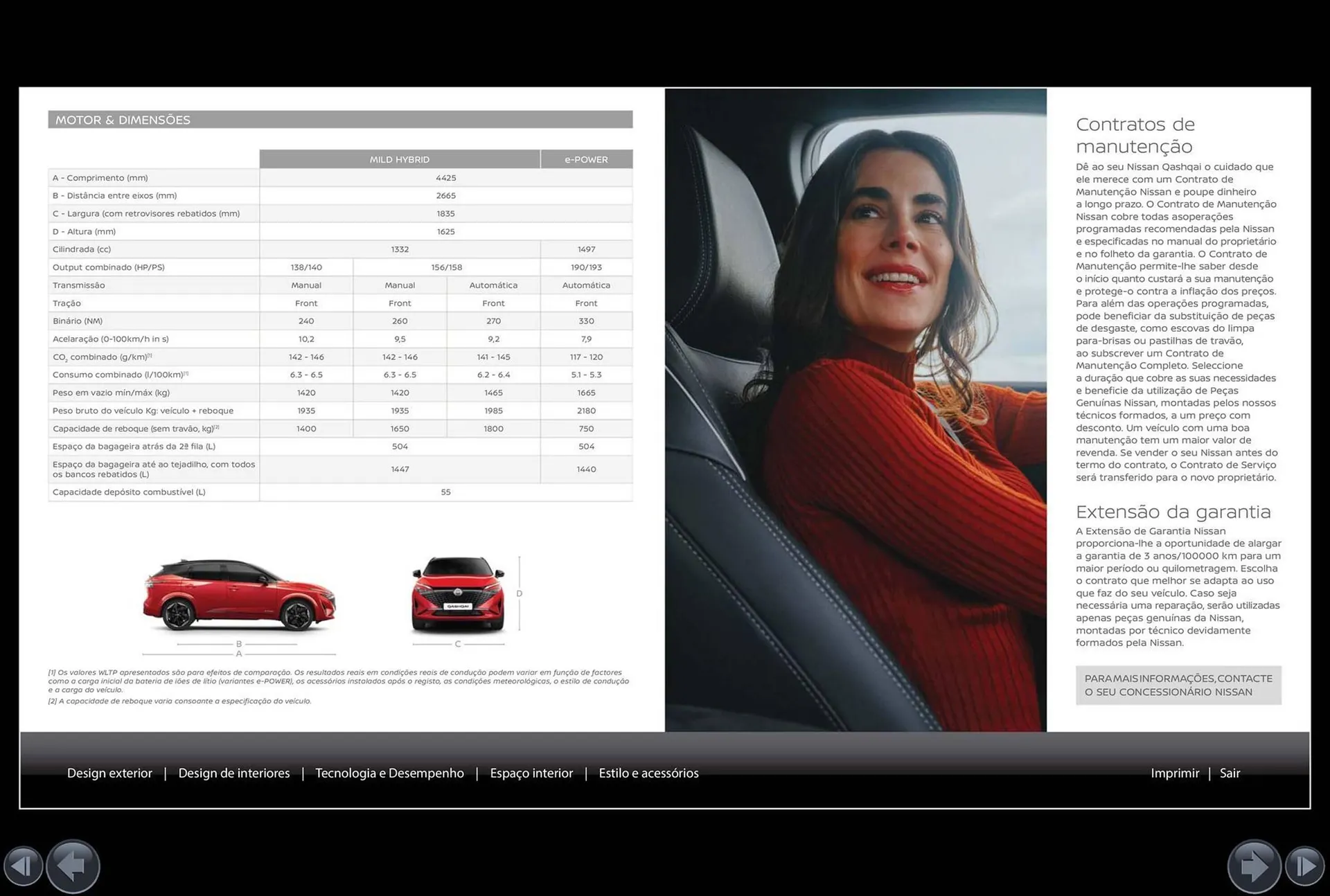Click the Sair exit link
The height and width of the screenshot is (896, 1330).
coord(1230,773)
